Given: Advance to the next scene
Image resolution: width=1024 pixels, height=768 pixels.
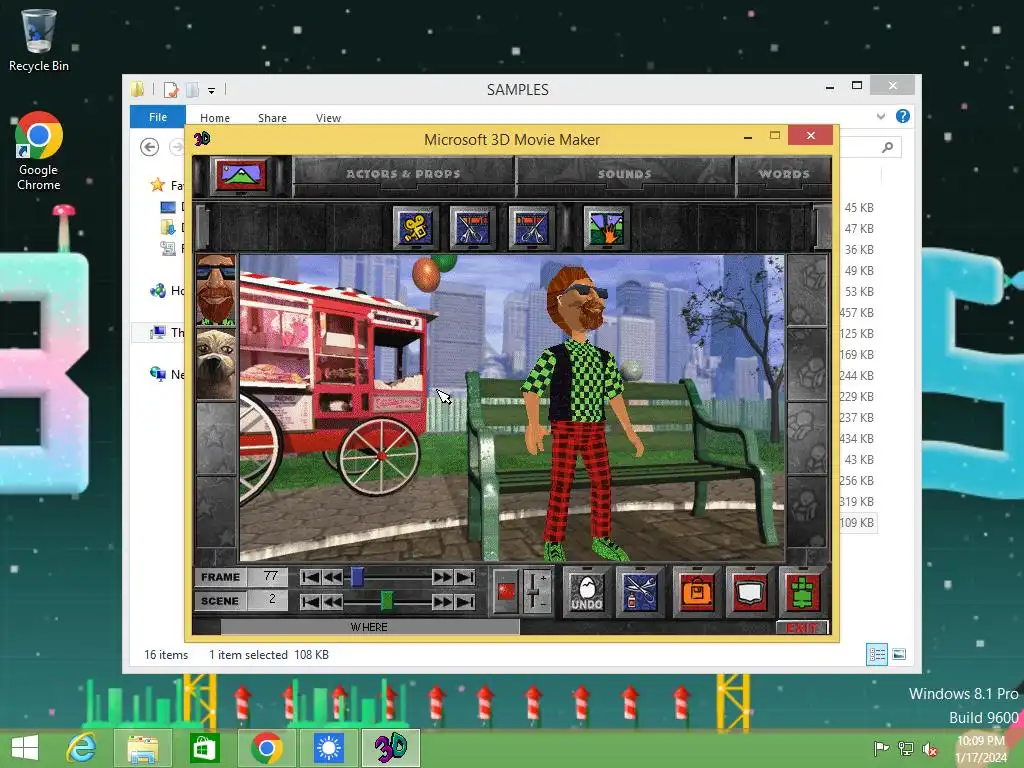Looking at the screenshot, I should pyautogui.click(x=442, y=601).
